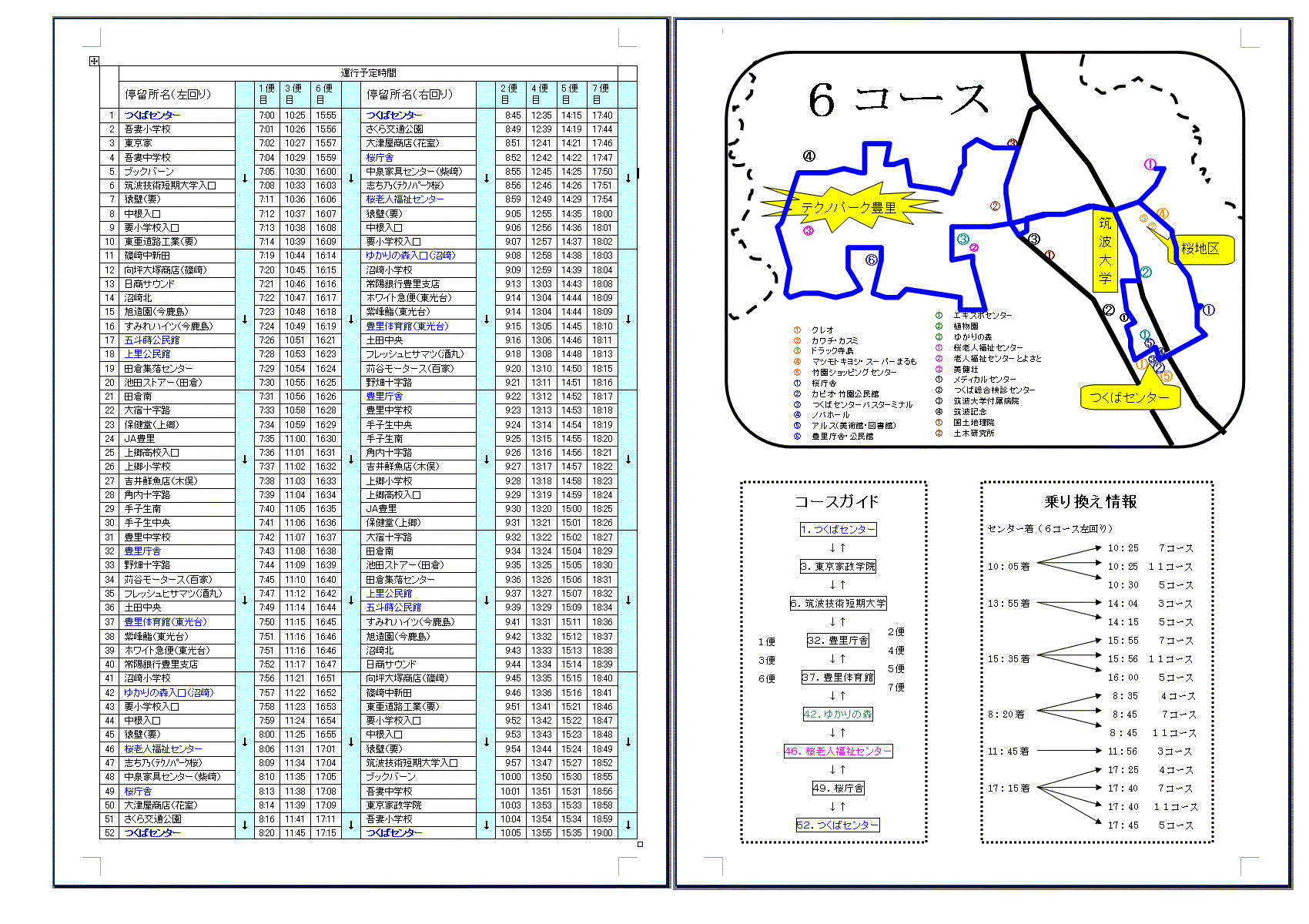Image resolution: width=1309 pixels, height=924 pixels.
Task: Select the 6コース map title text
Action: 898,100
